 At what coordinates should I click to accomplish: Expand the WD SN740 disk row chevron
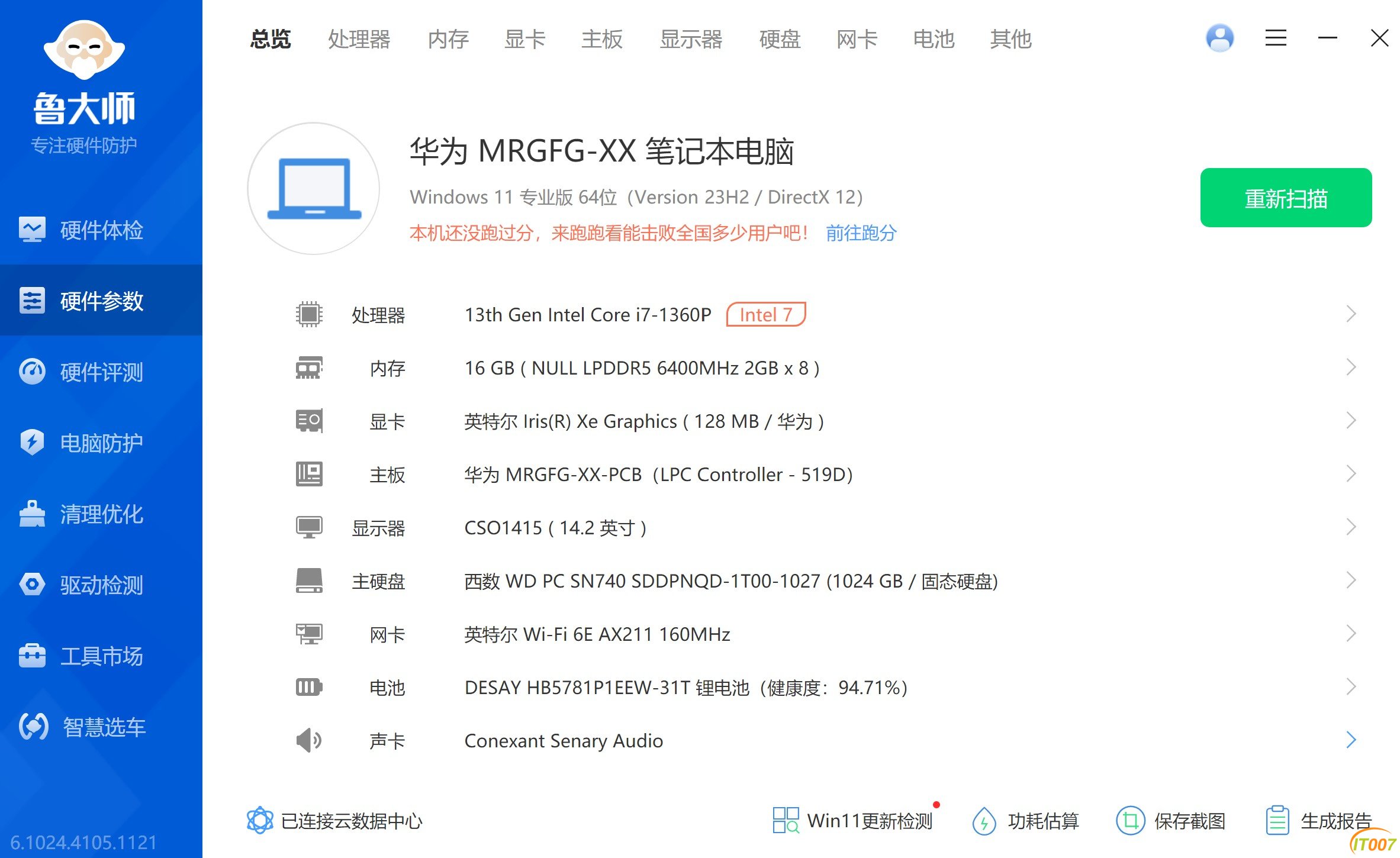click(1351, 580)
